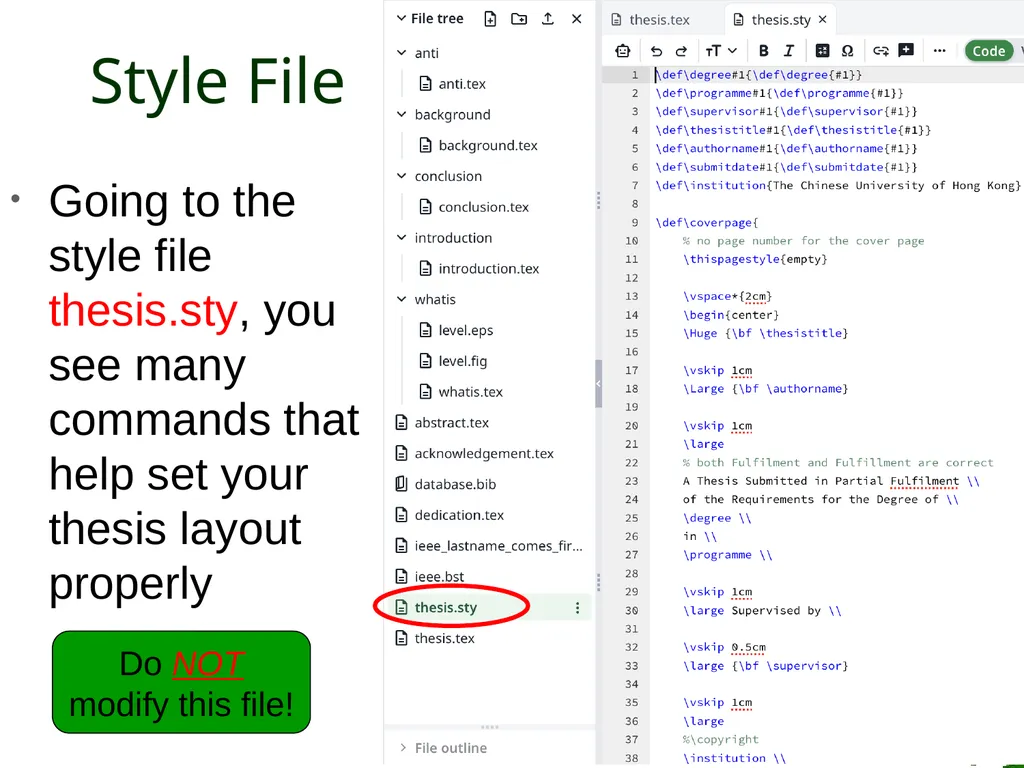
Task: Click on the \thispagestyle{empty} line
Action: point(755,259)
